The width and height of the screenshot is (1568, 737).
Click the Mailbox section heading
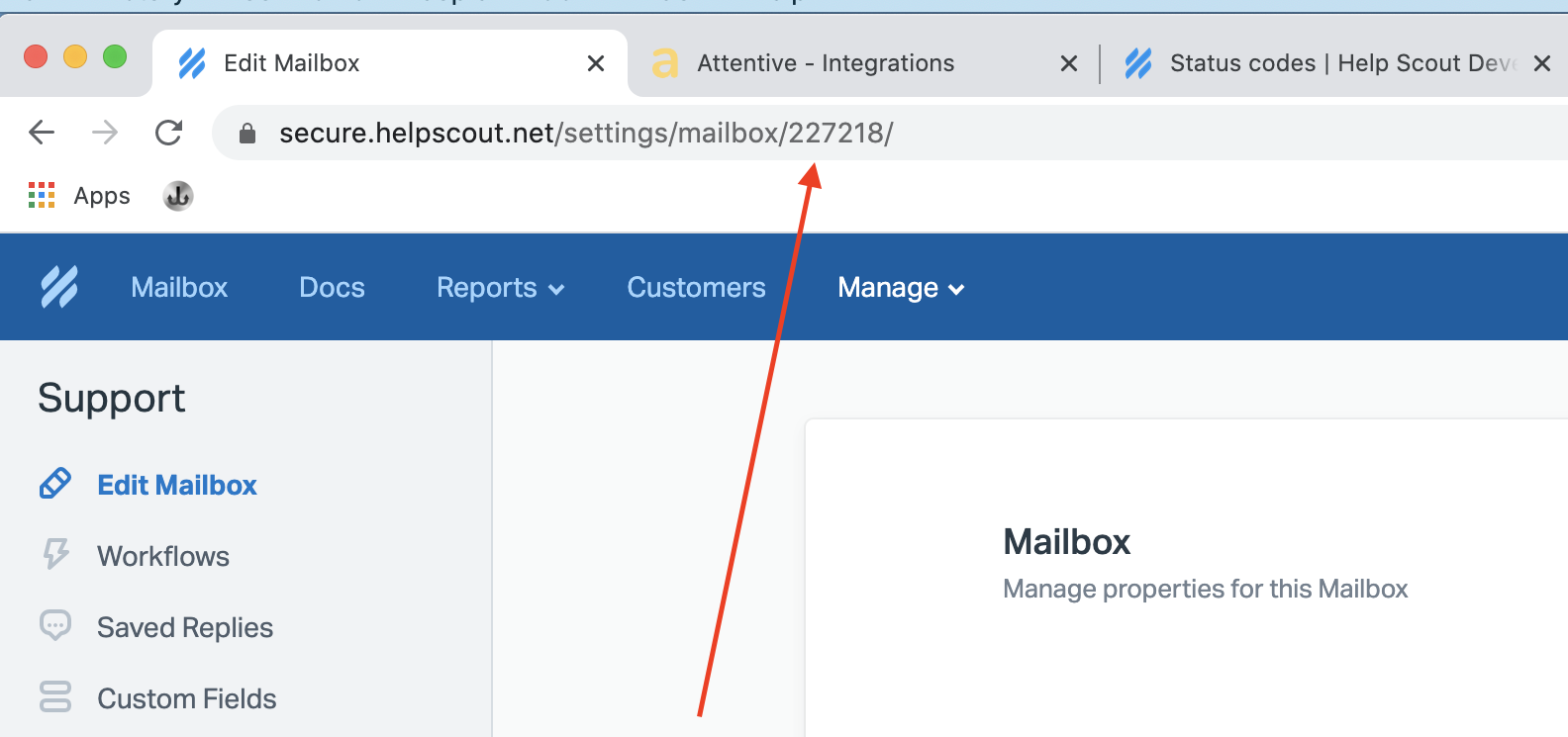(1067, 542)
